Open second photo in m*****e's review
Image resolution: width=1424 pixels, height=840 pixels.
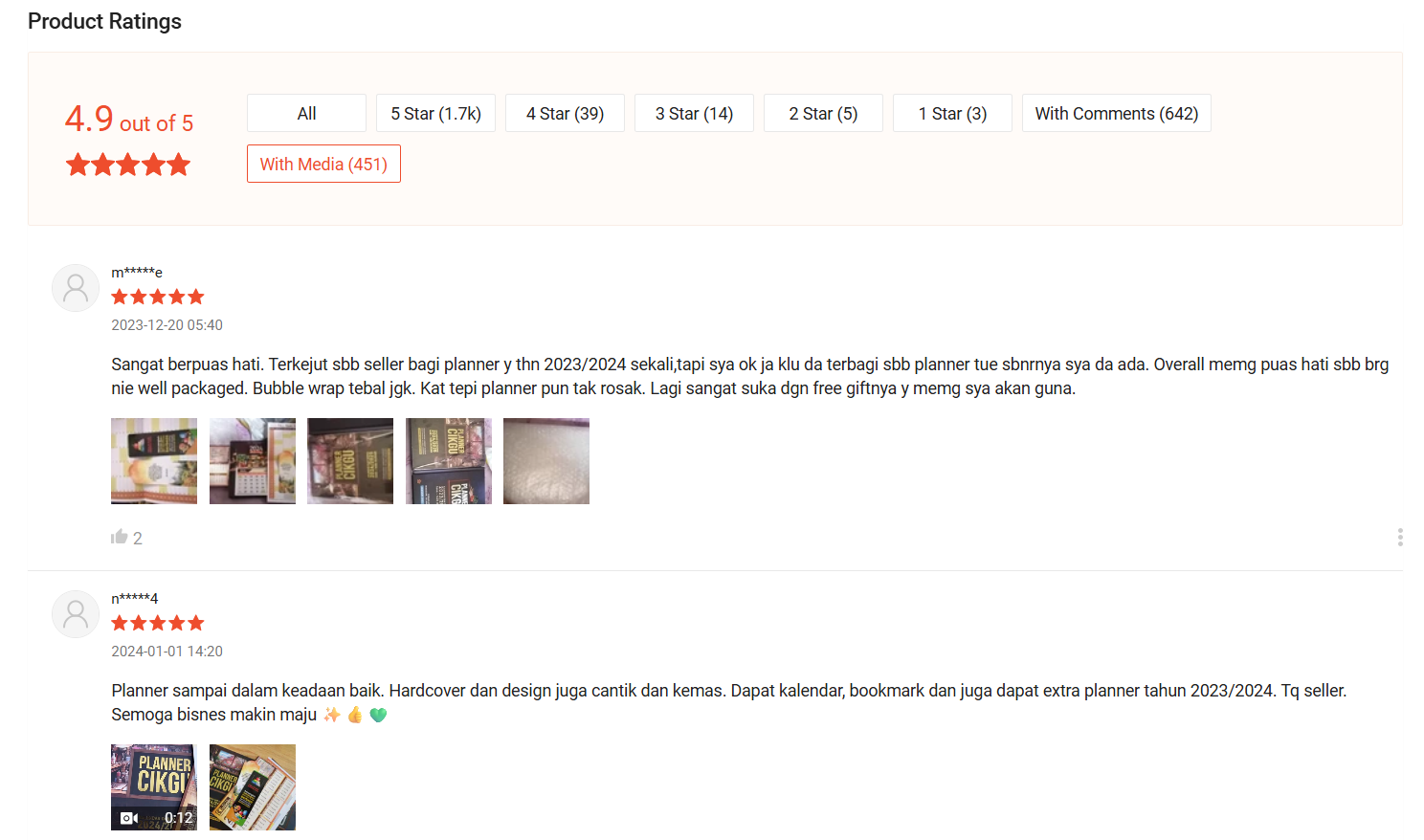click(253, 461)
